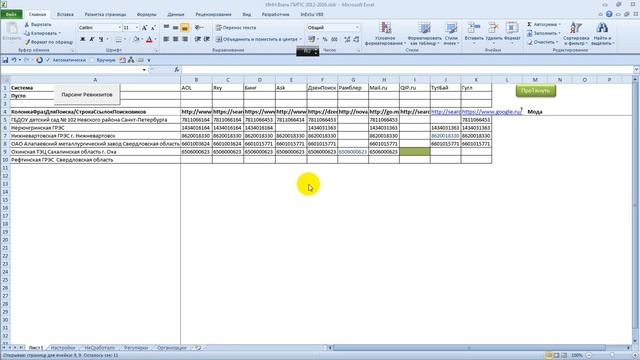Align text to top of cell
The height and width of the screenshot is (360, 640).
[166, 28]
